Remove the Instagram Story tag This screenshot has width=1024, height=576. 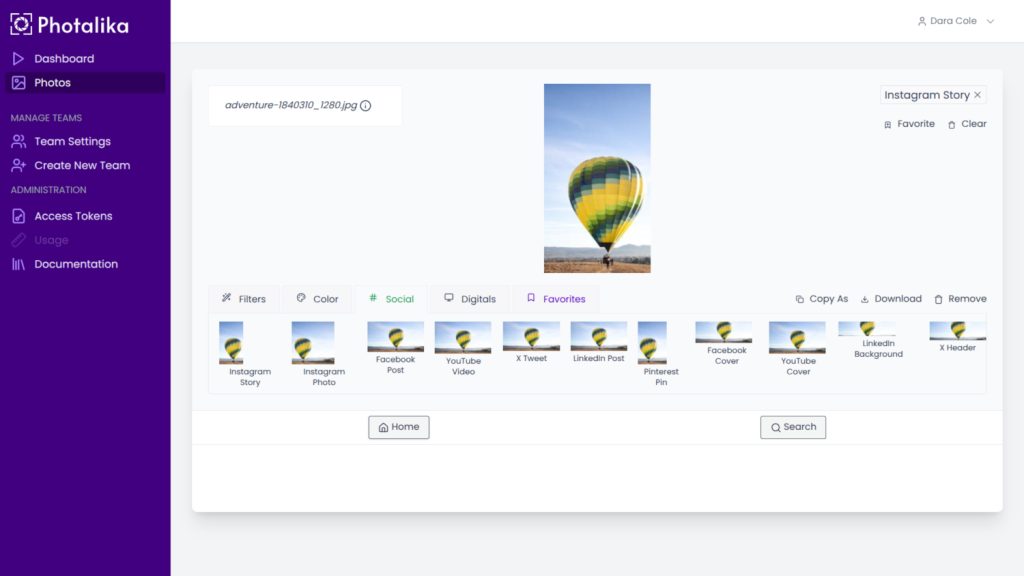(978, 95)
